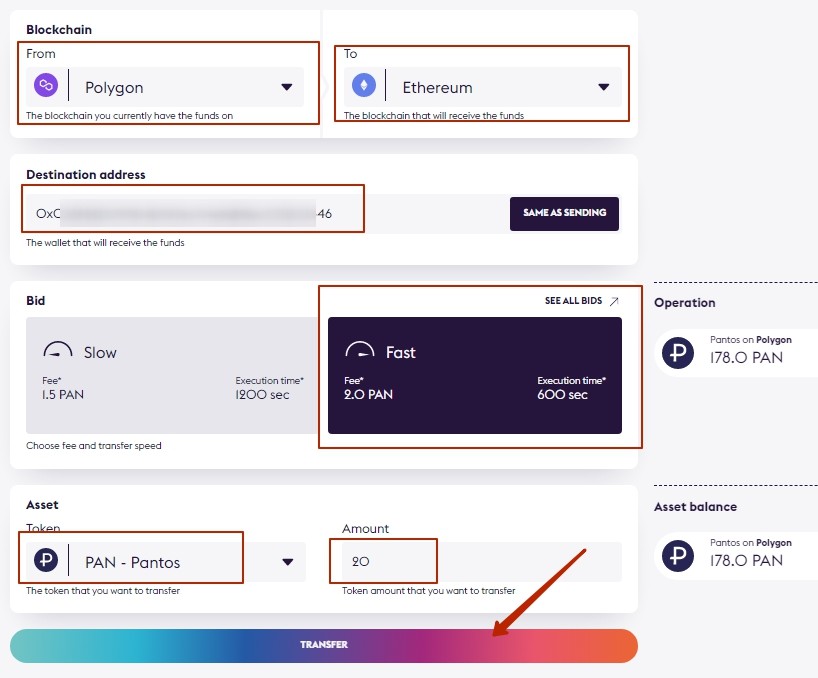The height and width of the screenshot is (678, 818).
Task: Open the From blockchain dropdown arrow
Action: (x=286, y=87)
